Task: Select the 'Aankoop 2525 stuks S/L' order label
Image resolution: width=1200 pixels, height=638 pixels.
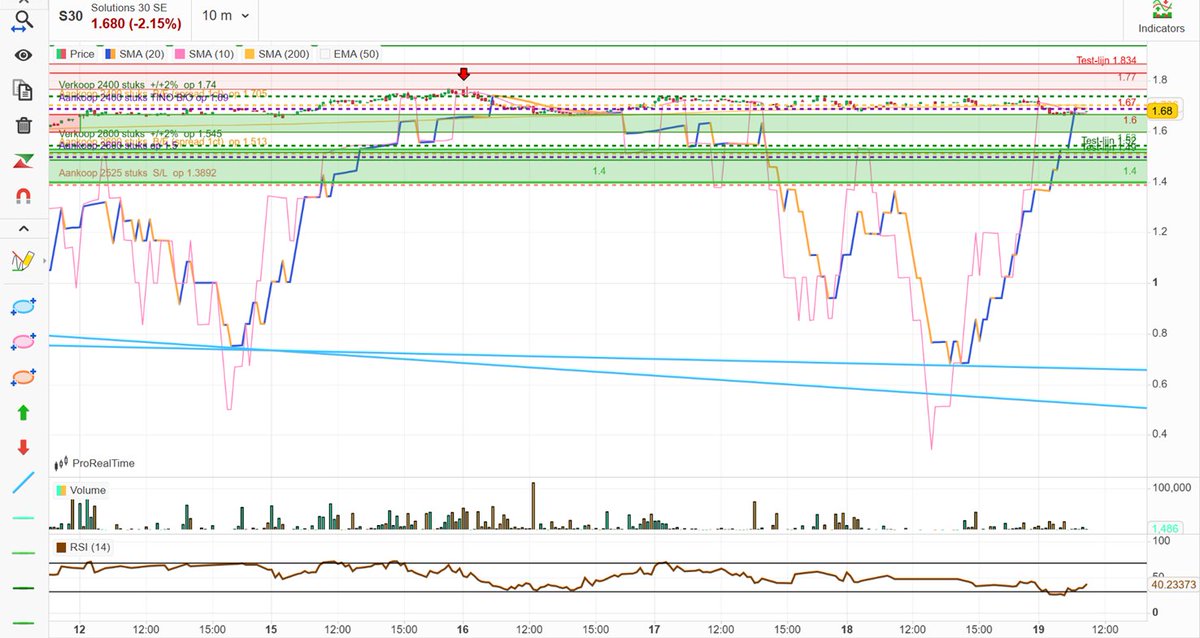Action: (x=137, y=173)
